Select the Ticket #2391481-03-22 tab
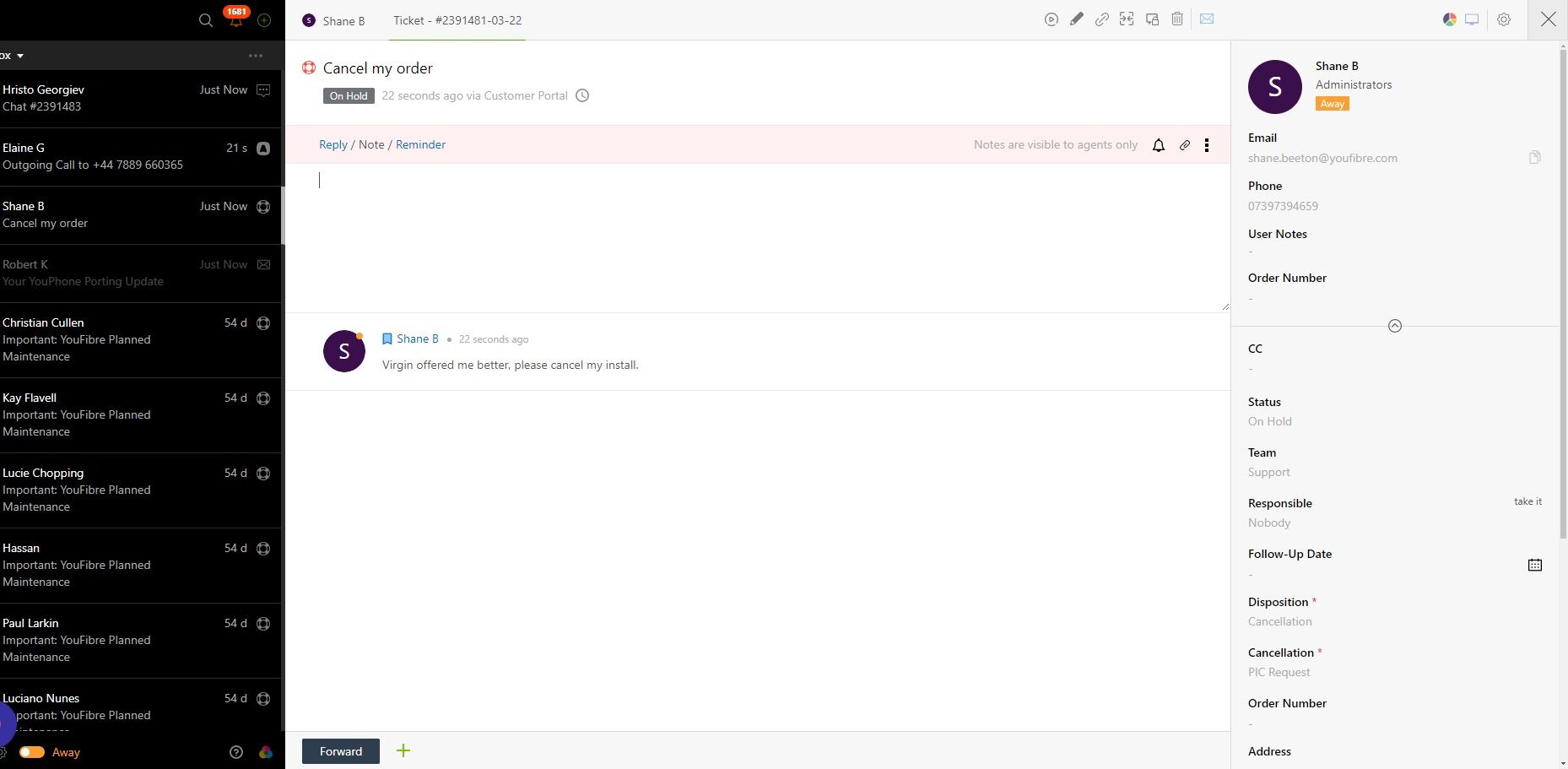The height and width of the screenshot is (769, 1568). click(457, 21)
